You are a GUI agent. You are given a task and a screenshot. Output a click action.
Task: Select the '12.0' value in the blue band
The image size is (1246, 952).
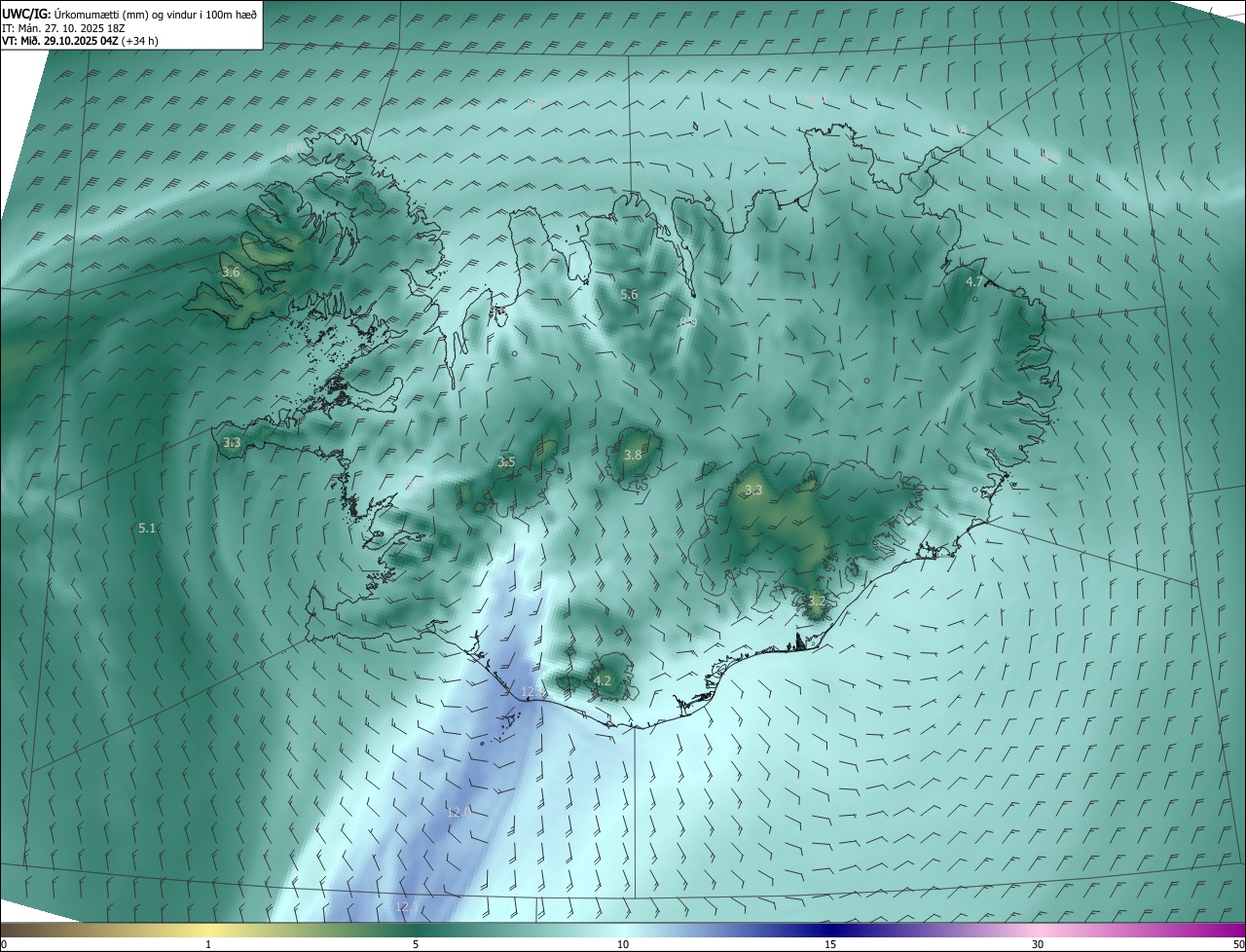(458, 812)
